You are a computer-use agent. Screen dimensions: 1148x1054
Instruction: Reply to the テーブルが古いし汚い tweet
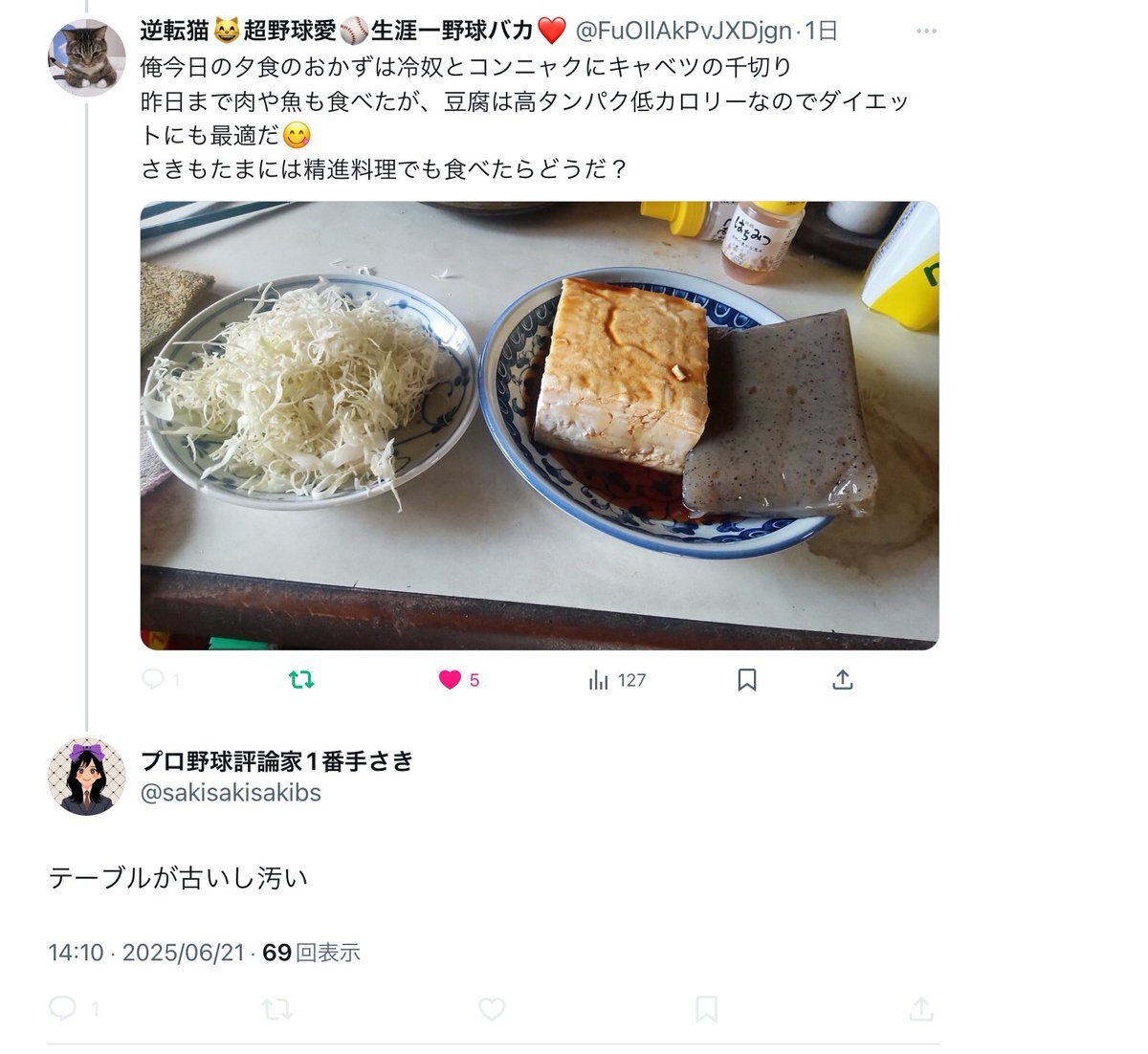[62, 1008]
